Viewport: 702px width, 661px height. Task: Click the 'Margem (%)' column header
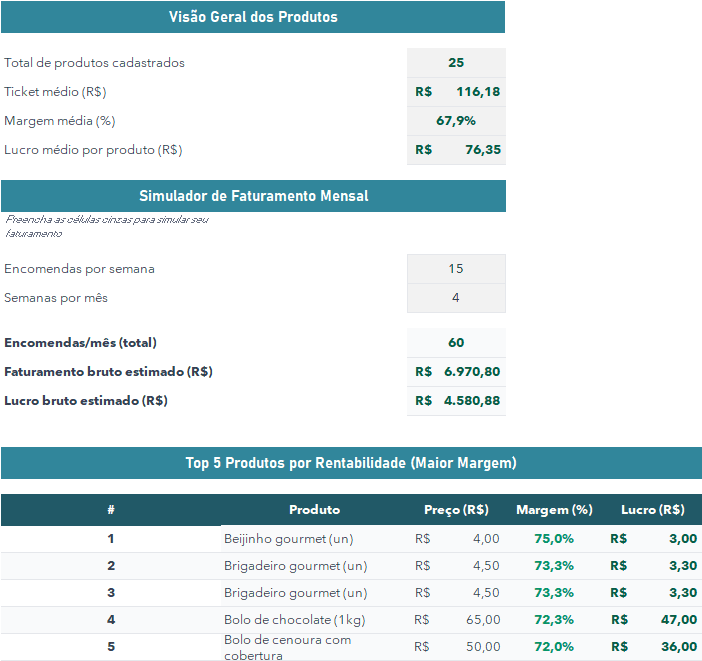(x=554, y=510)
